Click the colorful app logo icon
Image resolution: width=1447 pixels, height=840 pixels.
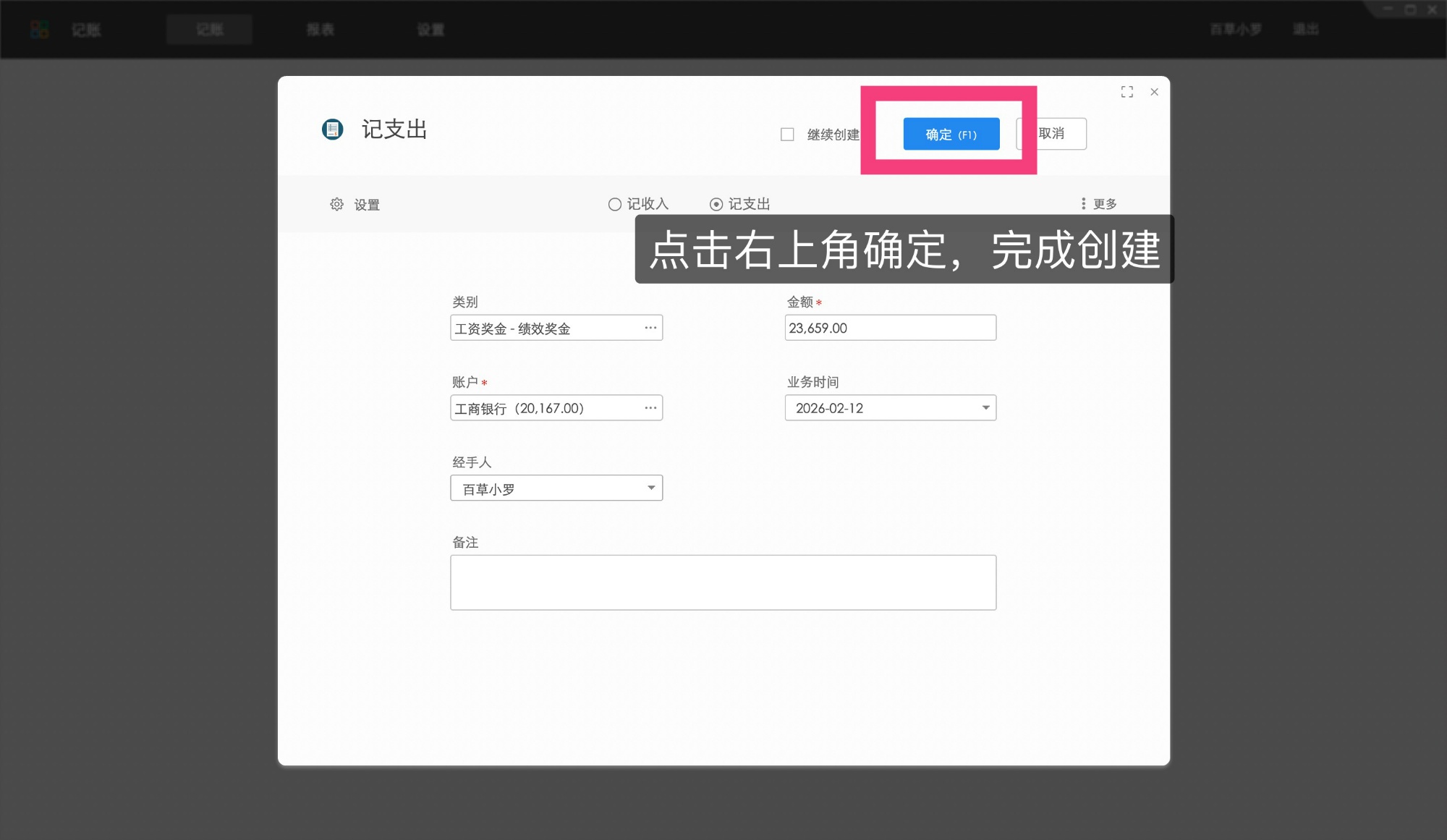point(39,29)
